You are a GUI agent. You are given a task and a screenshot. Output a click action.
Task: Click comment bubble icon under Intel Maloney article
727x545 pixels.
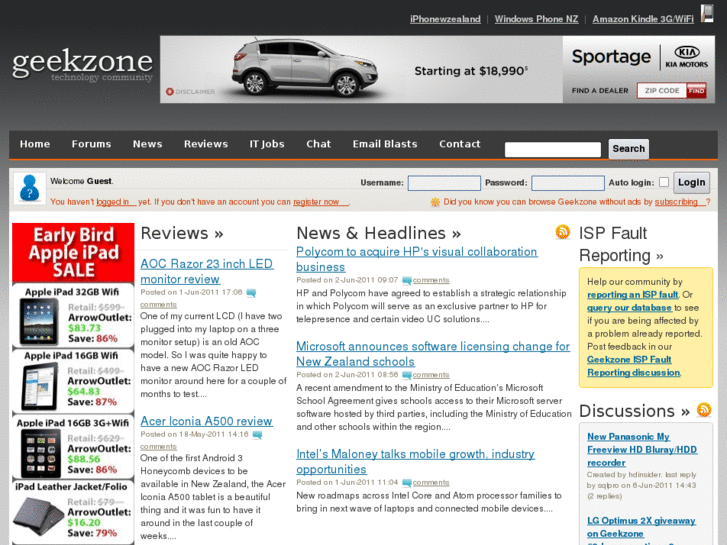(x=407, y=483)
